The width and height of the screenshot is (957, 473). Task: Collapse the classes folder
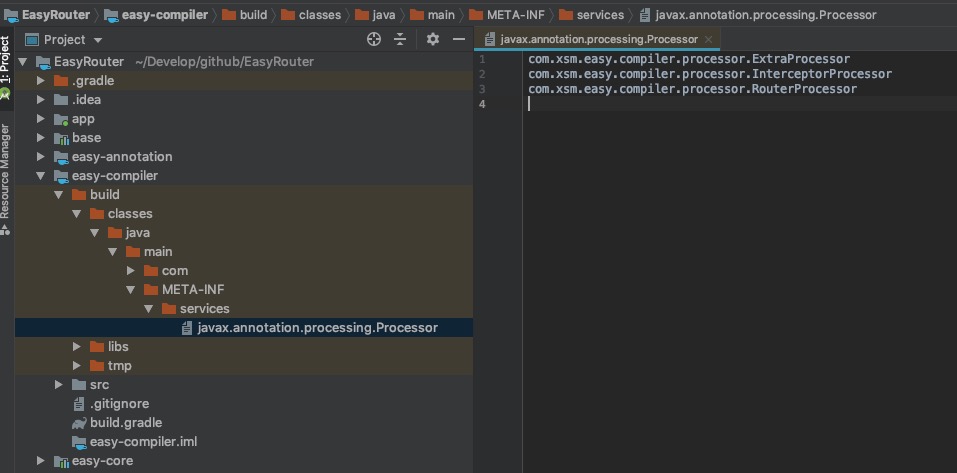76,214
